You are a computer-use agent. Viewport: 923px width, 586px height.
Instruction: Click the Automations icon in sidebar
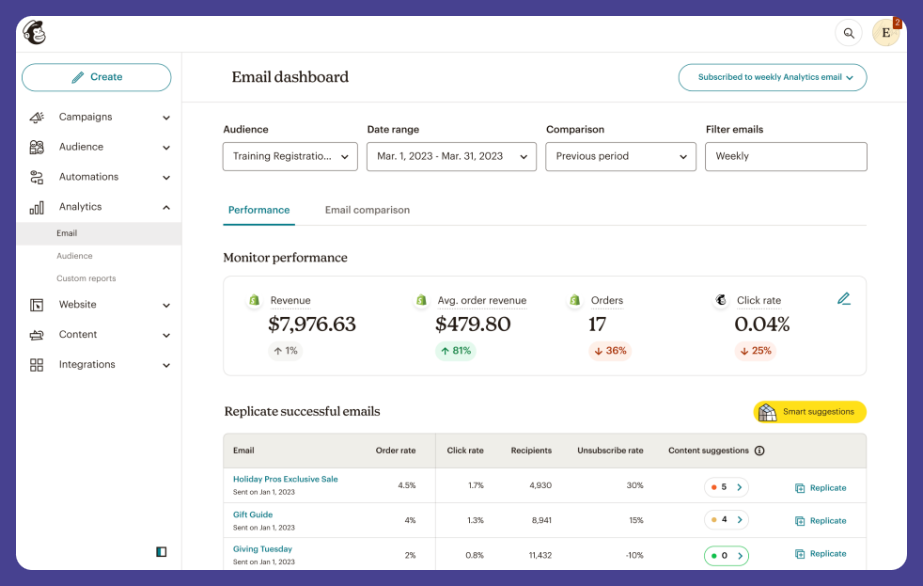(x=37, y=177)
